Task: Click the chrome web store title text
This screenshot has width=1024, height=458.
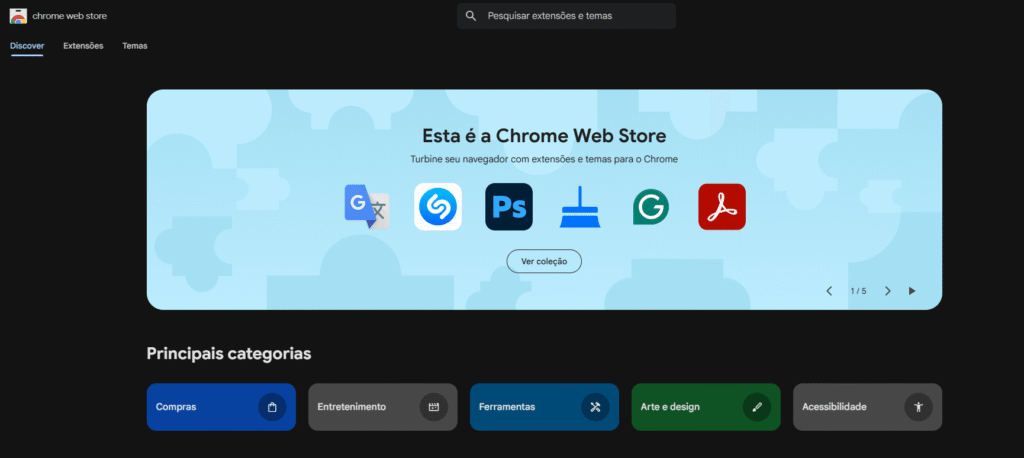Action: (x=69, y=16)
